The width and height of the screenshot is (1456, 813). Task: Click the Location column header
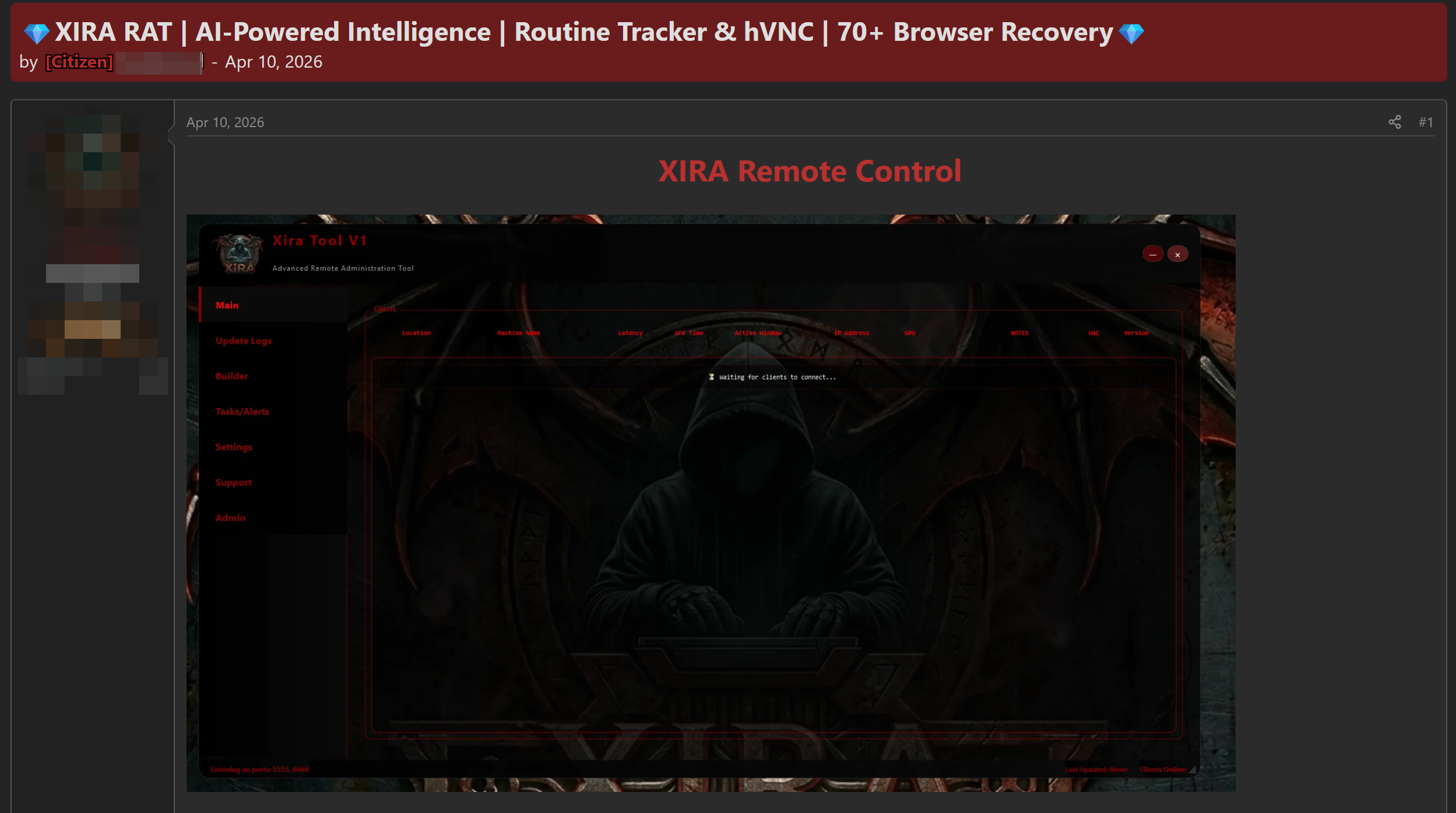416,333
